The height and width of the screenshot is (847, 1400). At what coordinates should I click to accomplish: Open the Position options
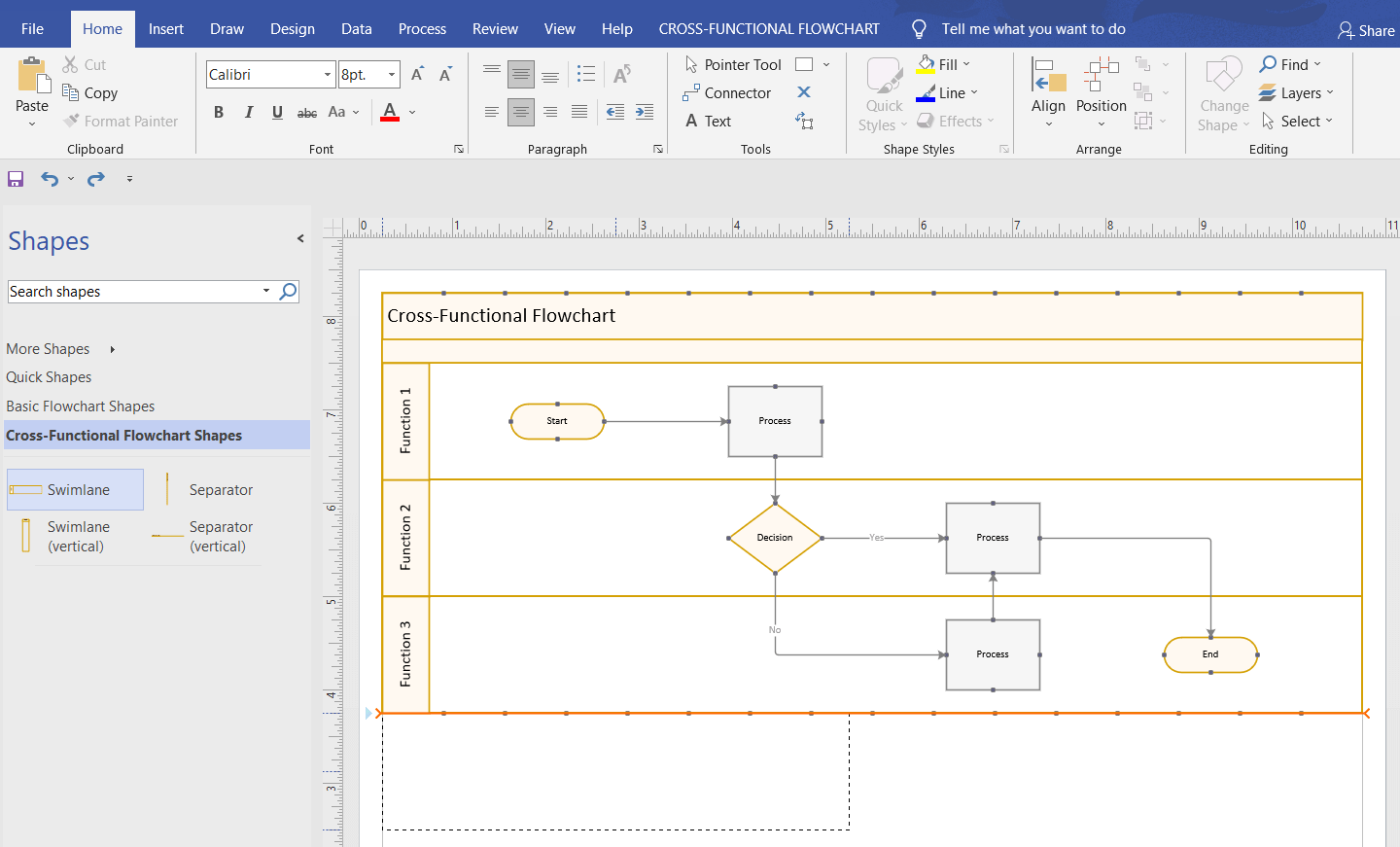pos(1101,92)
